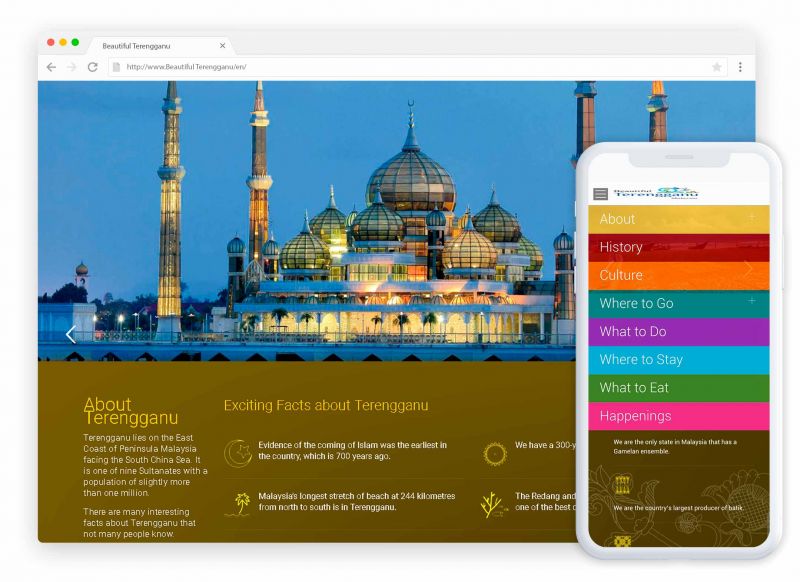Open the mobile hamburger menu
Image resolution: width=800 pixels, height=582 pixels.
600,194
